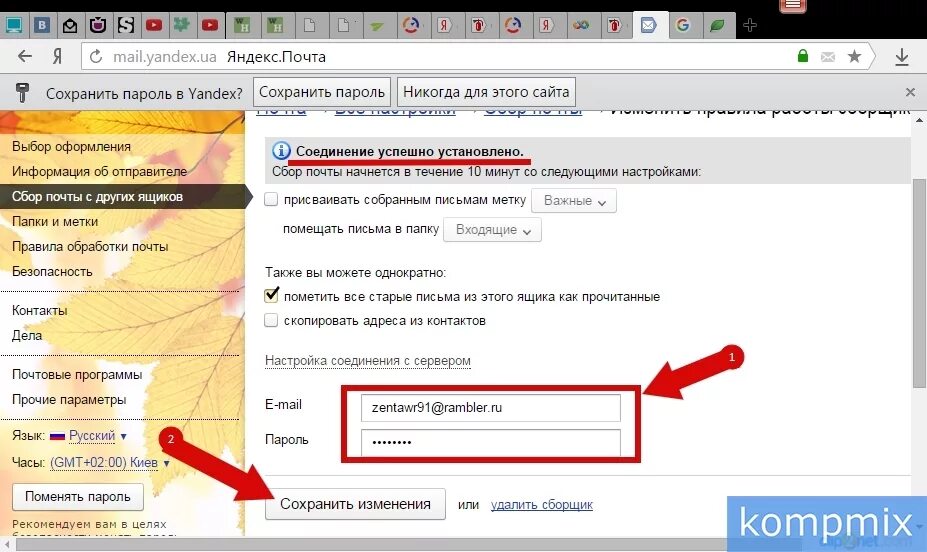Image resolution: width=927 pixels, height=552 pixels.
Task: Open the '(GMT+02:00) Киев' timezone dropdown
Action: pos(109,462)
